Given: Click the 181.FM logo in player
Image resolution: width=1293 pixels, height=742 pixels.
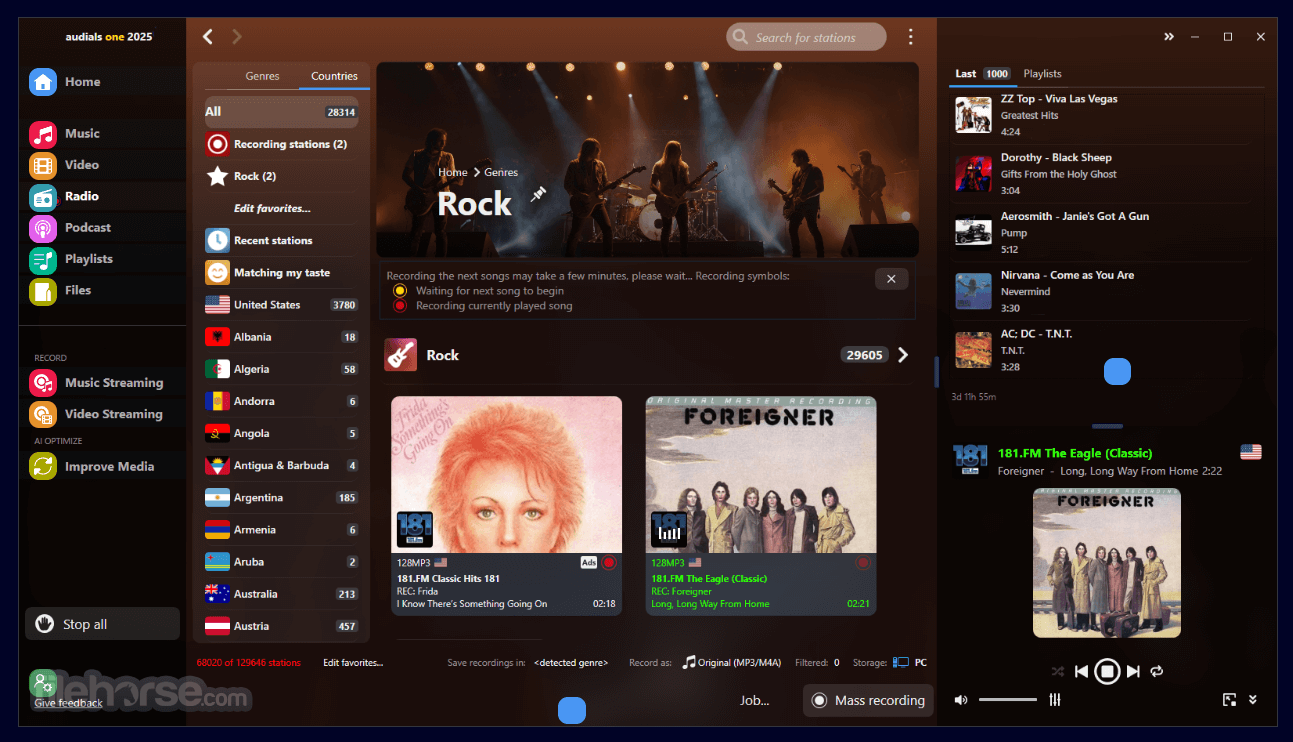Looking at the screenshot, I should (x=970, y=459).
